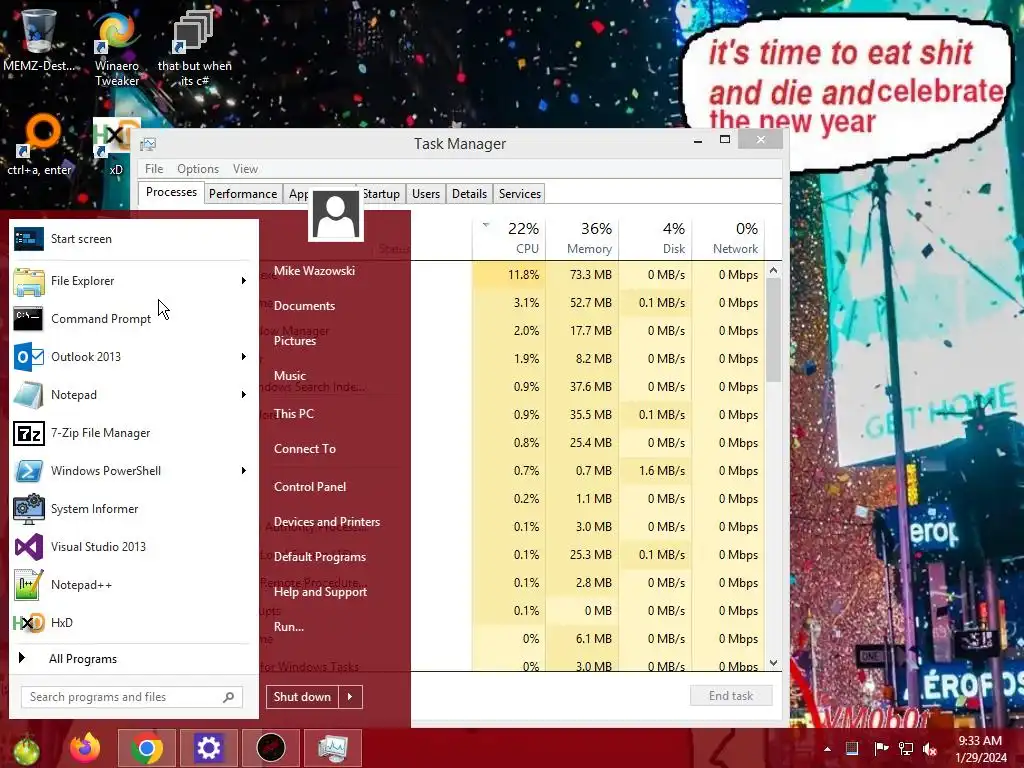Viewport: 1024px width, 768px height.
Task: Switch to the Performance tab
Action: pos(243,194)
